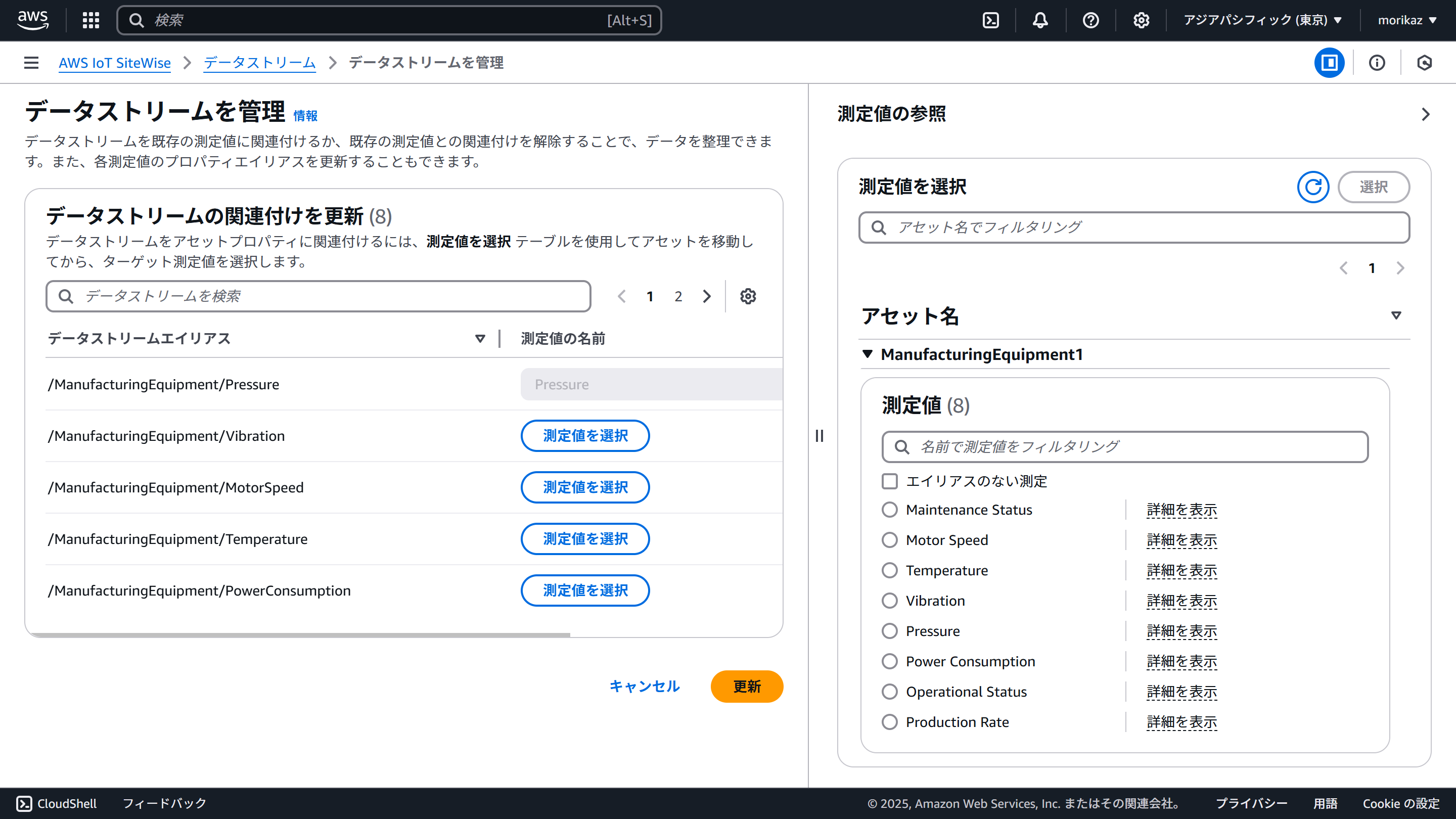Toggle the hamburger navigation menu
Viewport: 1456px width, 819px height.
tap(32, 63)
